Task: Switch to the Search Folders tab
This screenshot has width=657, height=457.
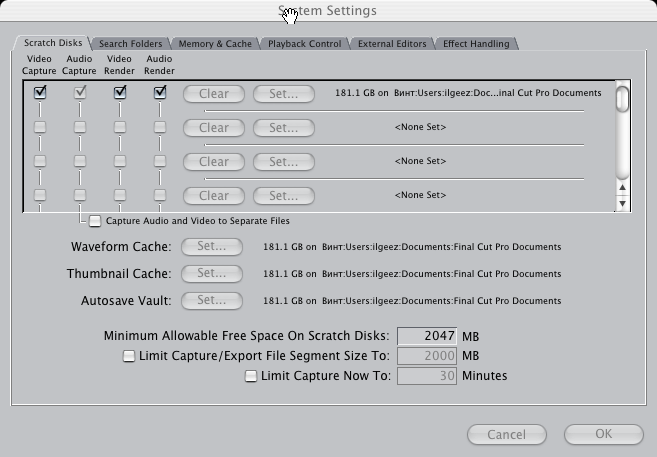Action: (x=130, y=44)
